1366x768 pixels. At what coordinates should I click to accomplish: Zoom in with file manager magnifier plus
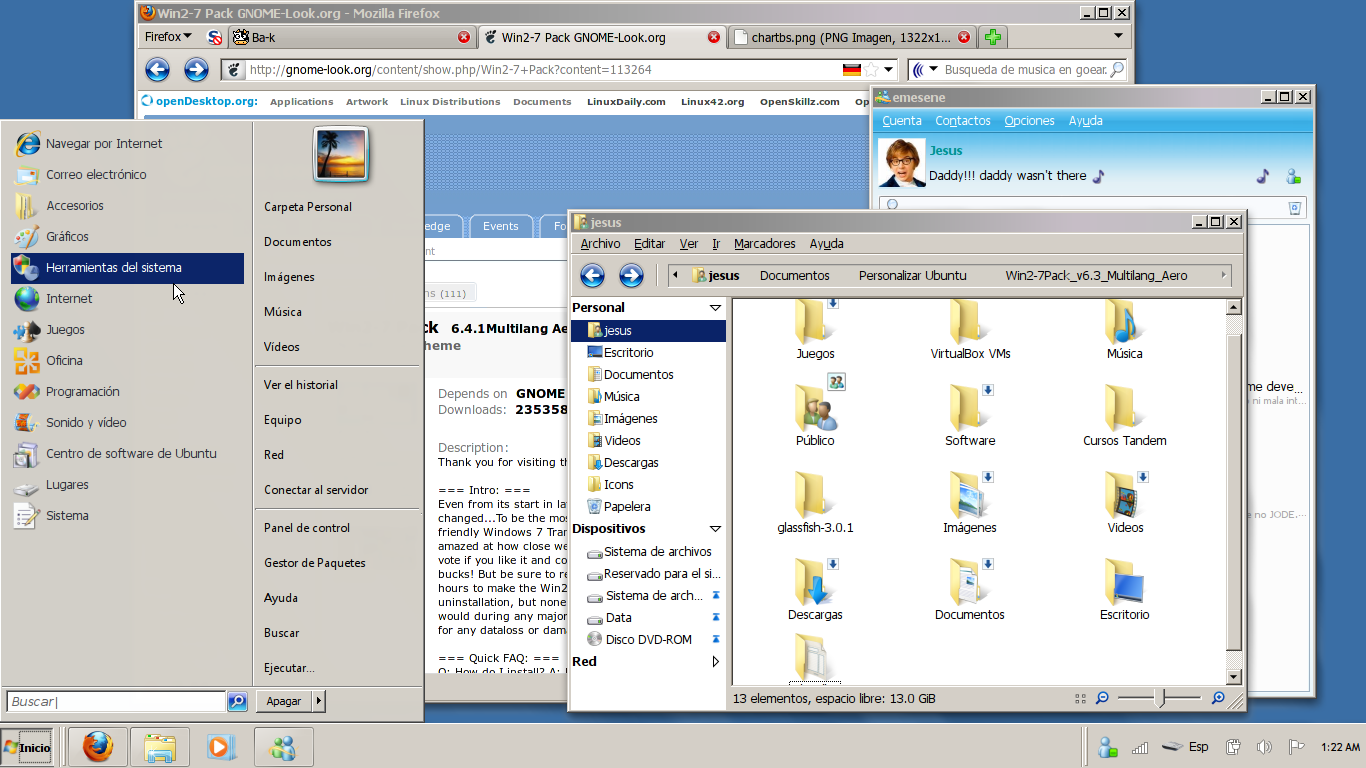[1218, 698]
